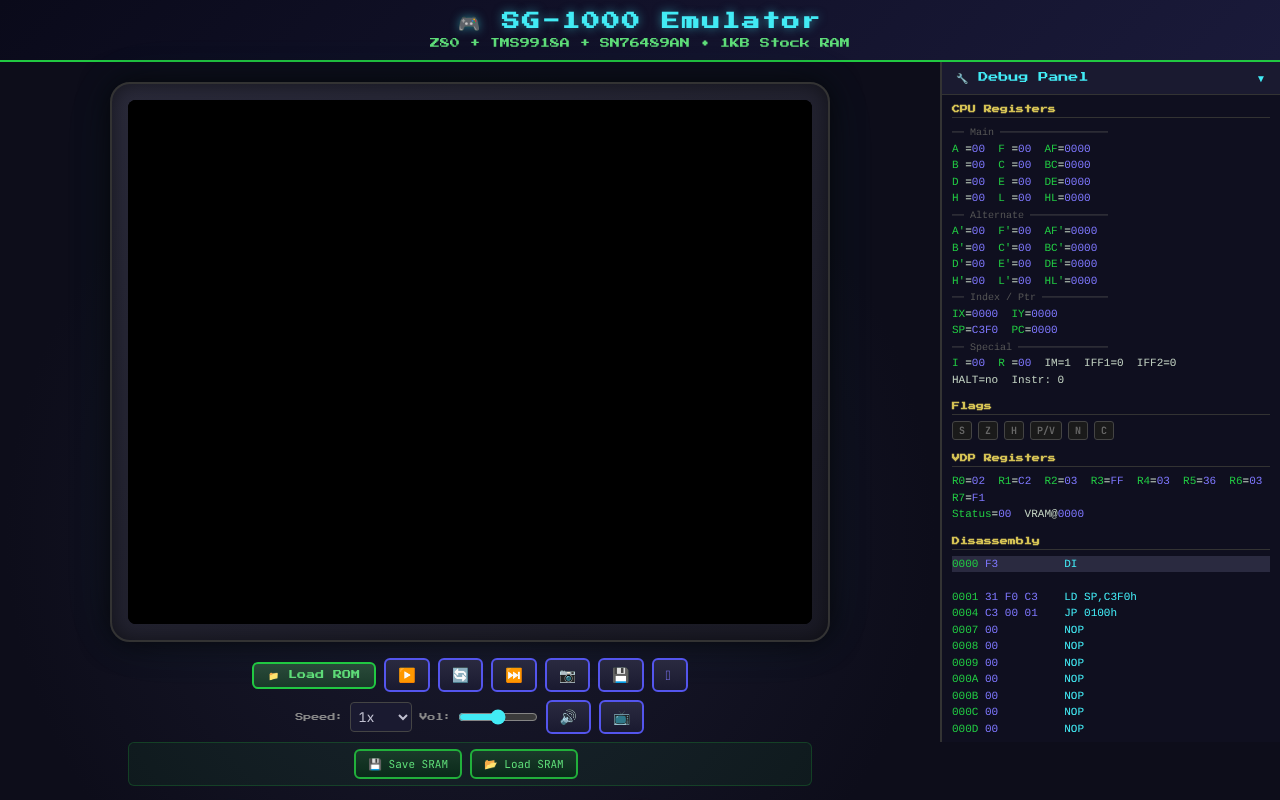This screenshot has height=800, width=1280.
Task: Click the IFF1=0 value
Action: click(1104, 363)
